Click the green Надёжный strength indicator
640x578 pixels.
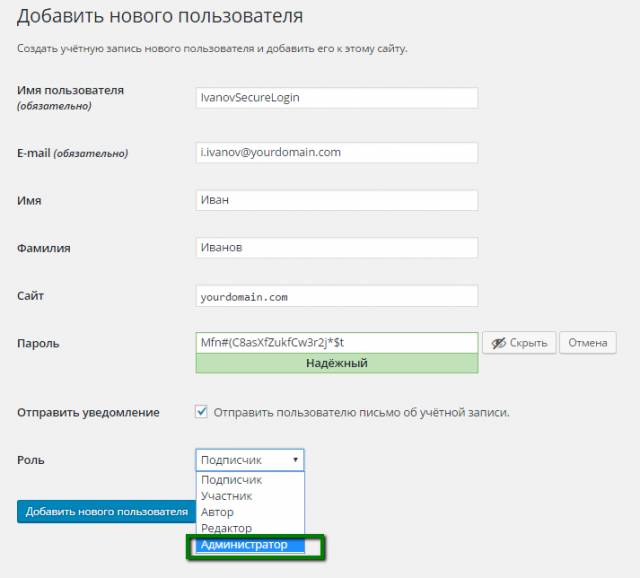point(337,363)
